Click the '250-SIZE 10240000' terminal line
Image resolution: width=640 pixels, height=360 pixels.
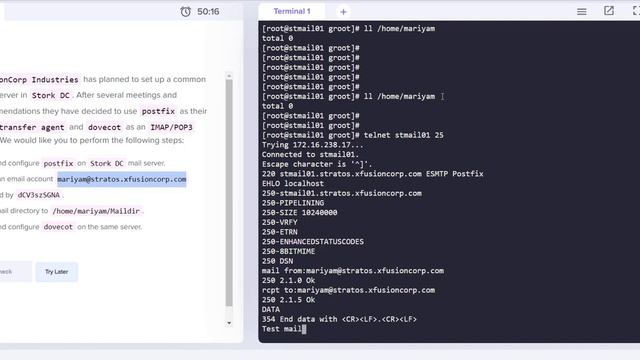(299, 213)
